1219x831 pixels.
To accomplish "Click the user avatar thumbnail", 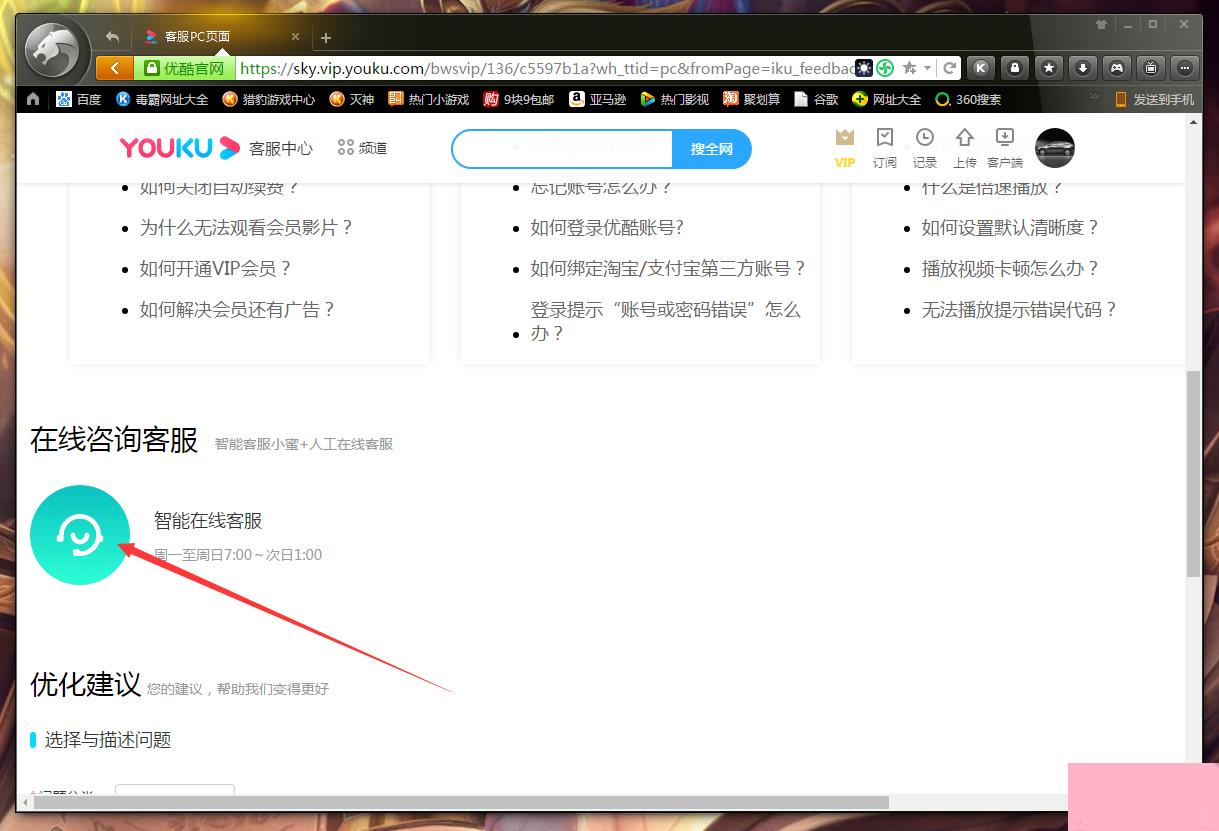I will point(1055,148).
